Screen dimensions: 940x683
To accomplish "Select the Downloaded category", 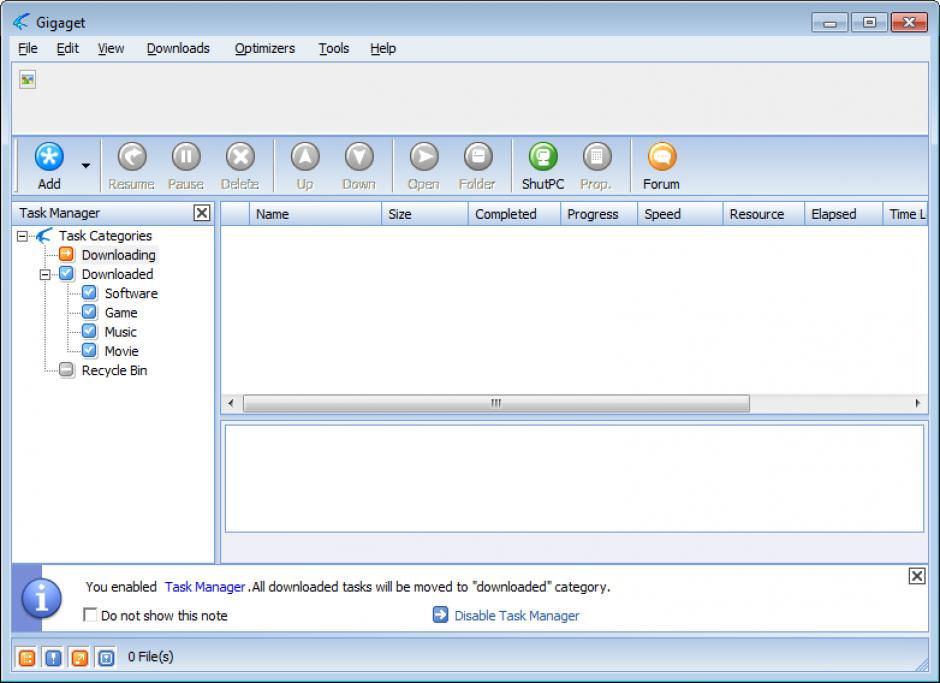I will coord(118,274).
